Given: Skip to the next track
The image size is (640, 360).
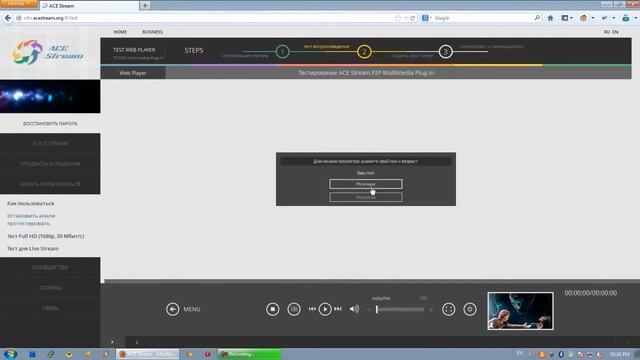Looking at the screenshot, I should click(x=338, y=309).
